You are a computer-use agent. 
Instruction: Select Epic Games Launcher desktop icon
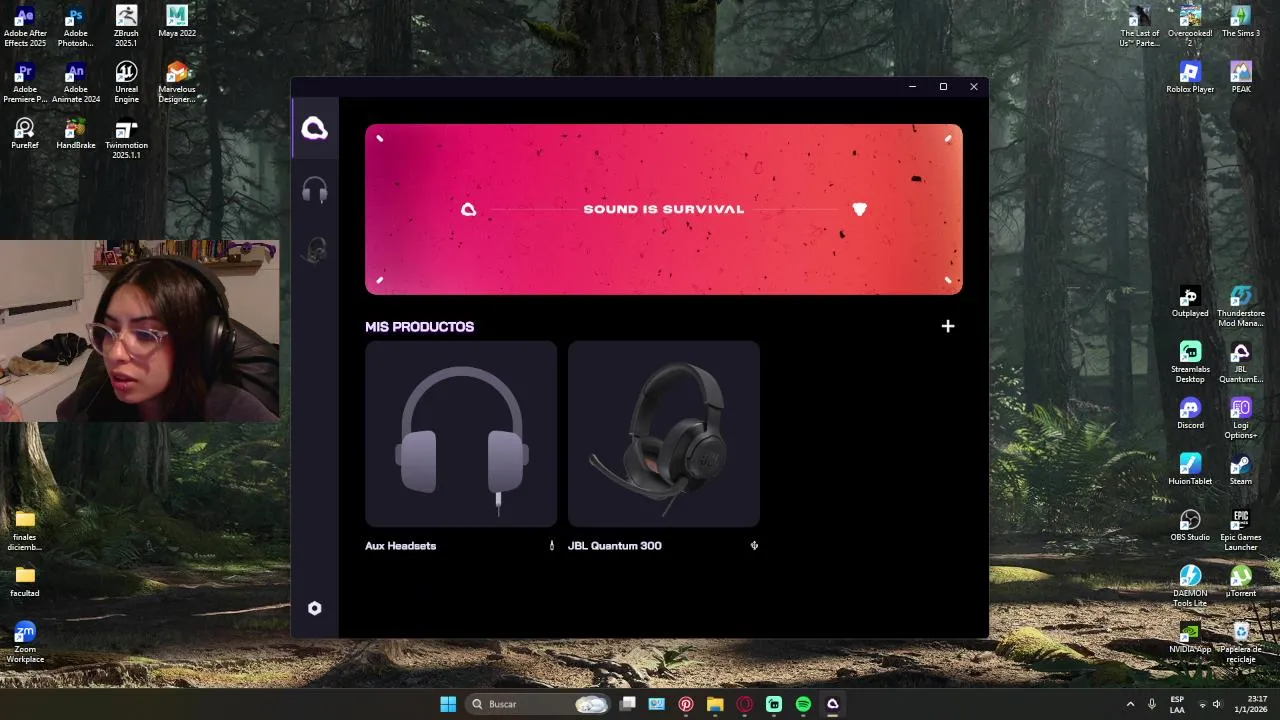[x=1241, y=531]
